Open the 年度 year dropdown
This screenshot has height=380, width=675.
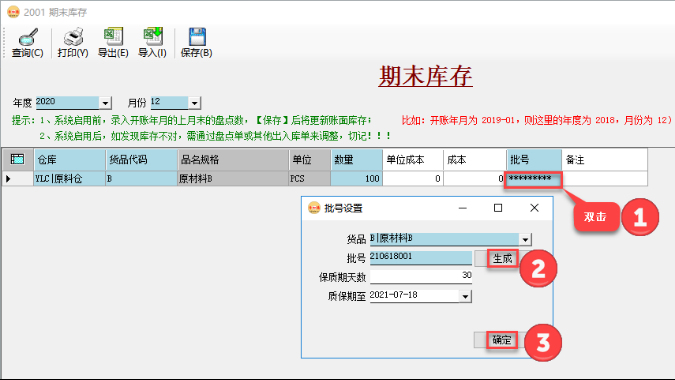[105, 103]
